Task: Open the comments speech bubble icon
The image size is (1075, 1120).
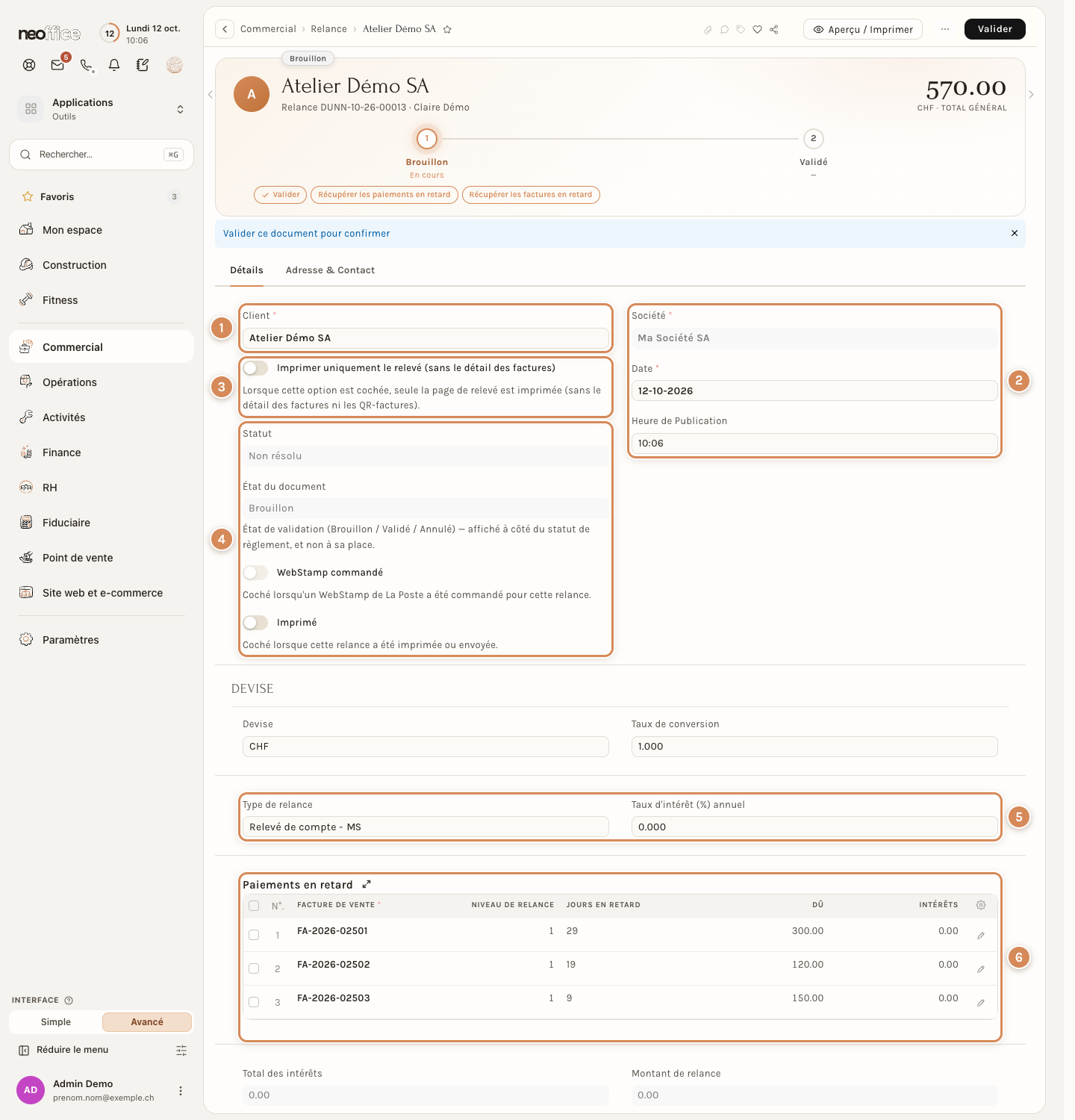Action: [724, 30]
